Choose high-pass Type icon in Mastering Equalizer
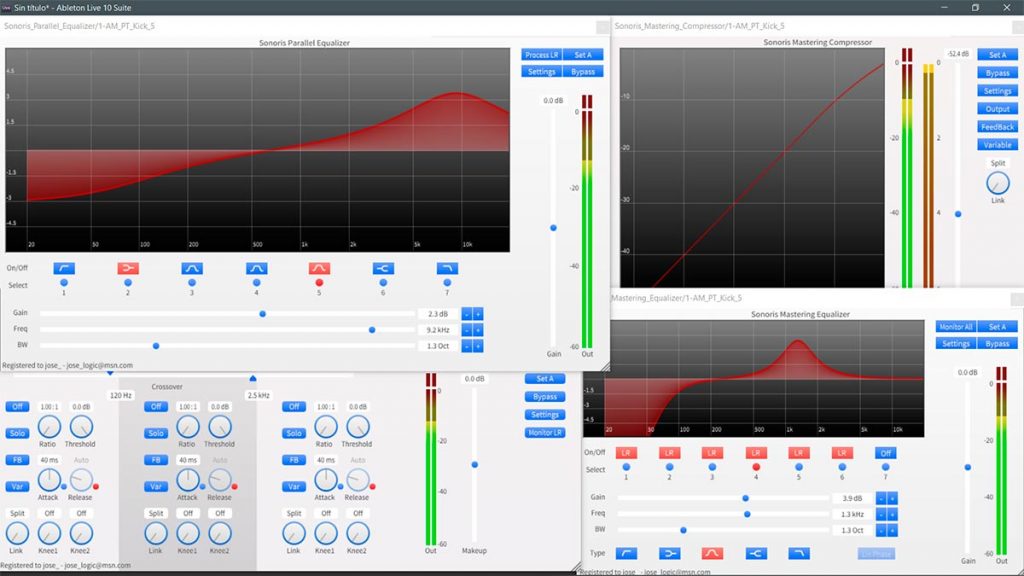This screenshot has width=1024, height=576. (x=626, y=554)
